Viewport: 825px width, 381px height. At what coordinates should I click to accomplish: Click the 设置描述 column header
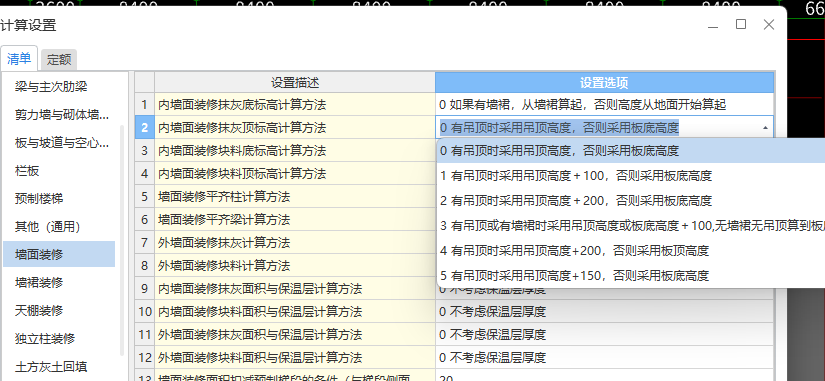295,83
